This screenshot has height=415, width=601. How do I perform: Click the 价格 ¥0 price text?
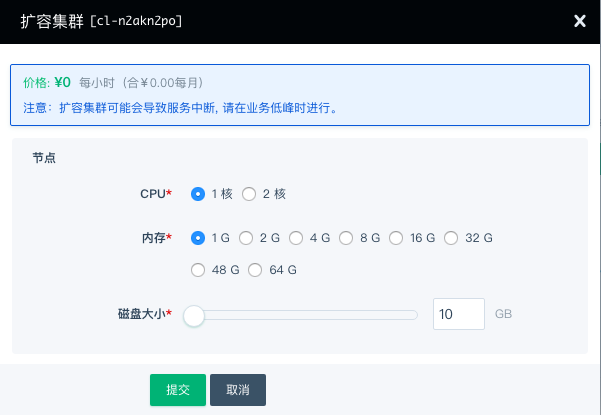pyautogui.click(x=49, y=82)
